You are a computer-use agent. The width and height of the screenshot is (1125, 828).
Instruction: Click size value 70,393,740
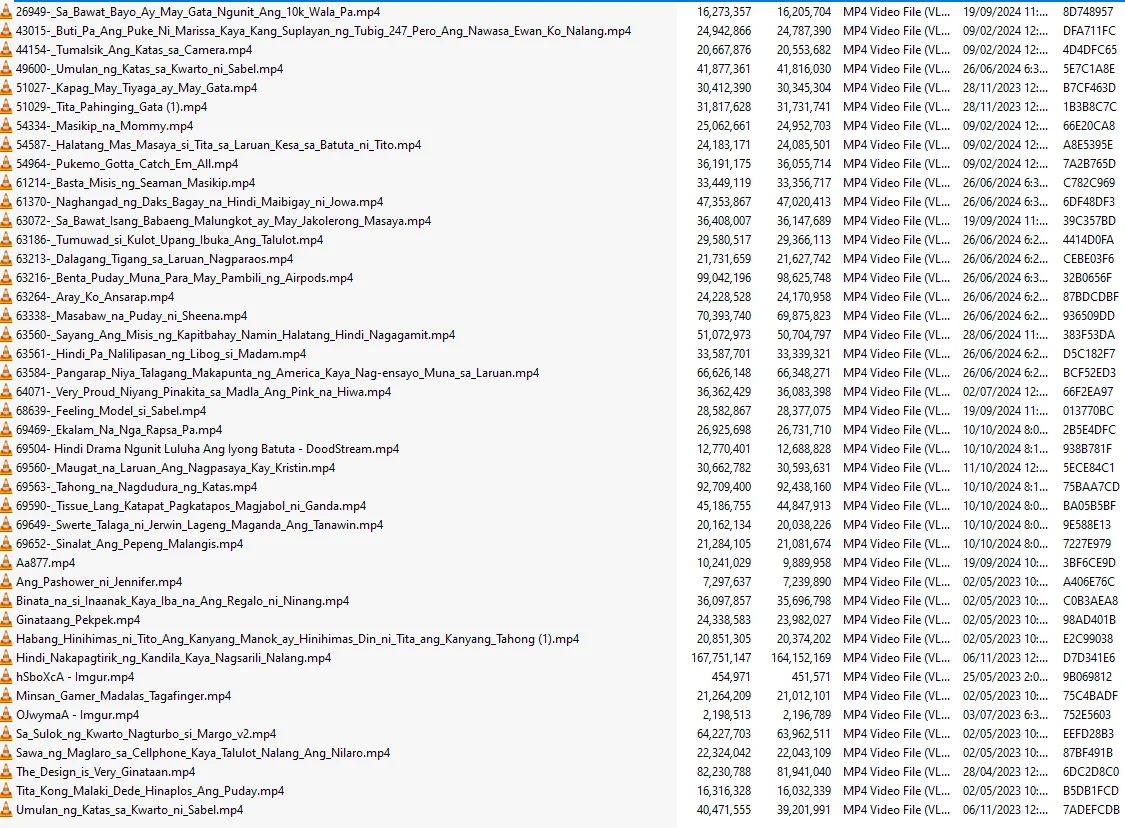[x=724, y=316]
